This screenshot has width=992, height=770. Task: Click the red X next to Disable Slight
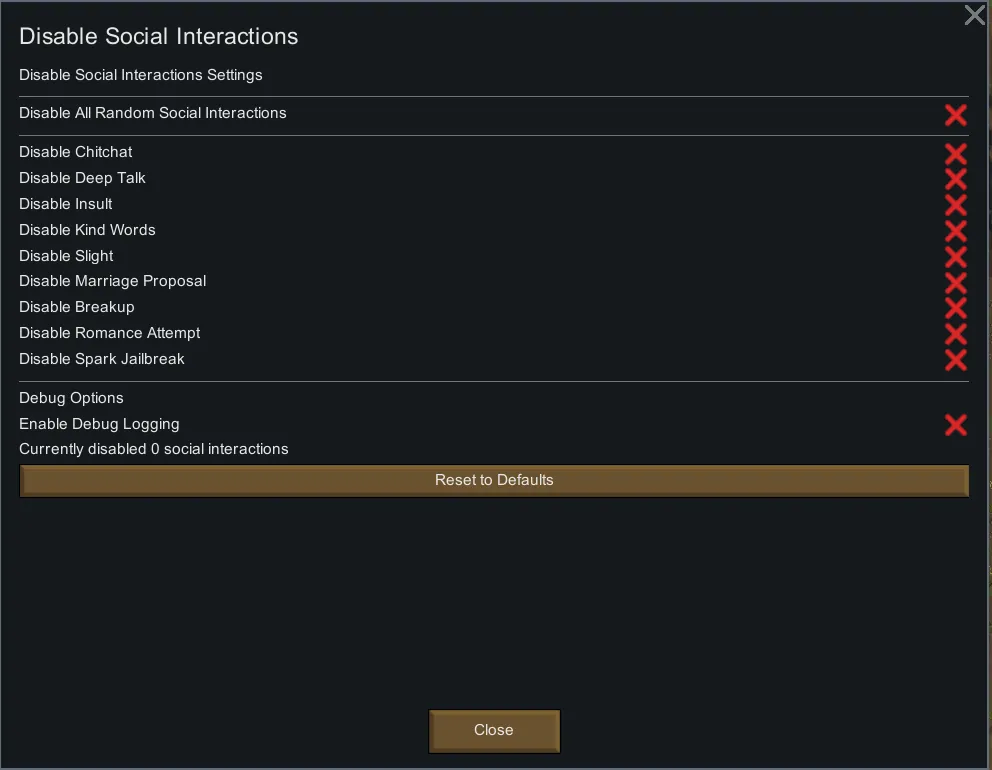click(955, 257)
